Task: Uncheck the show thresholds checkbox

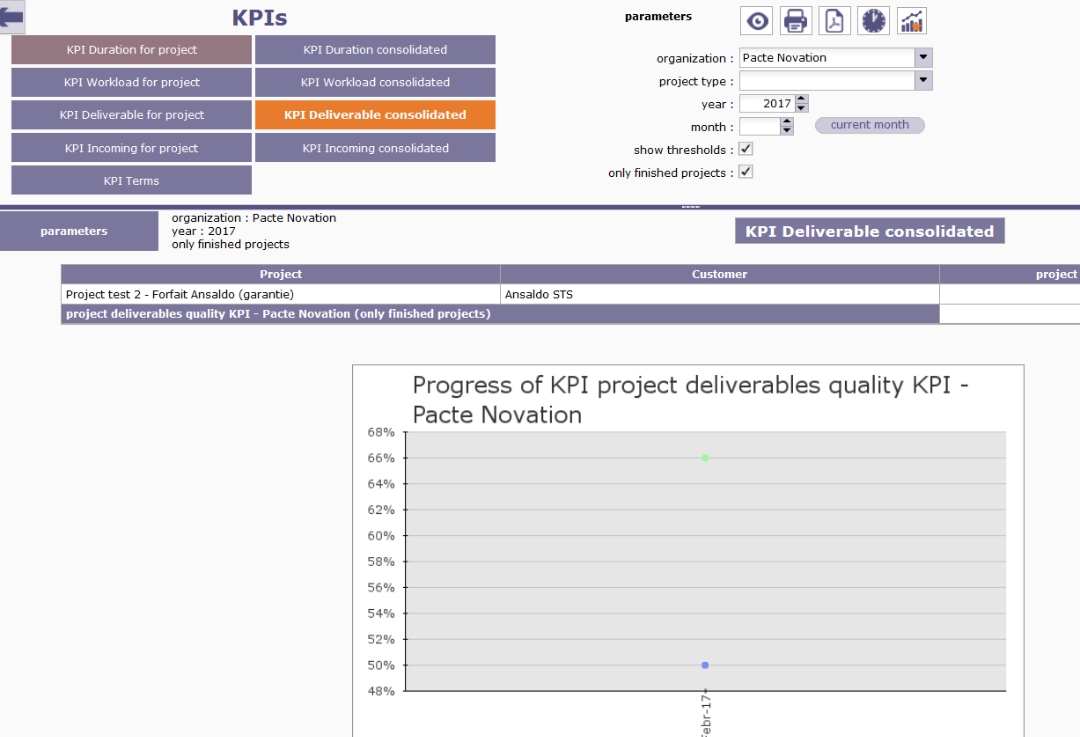Action: tap(746, 149)
